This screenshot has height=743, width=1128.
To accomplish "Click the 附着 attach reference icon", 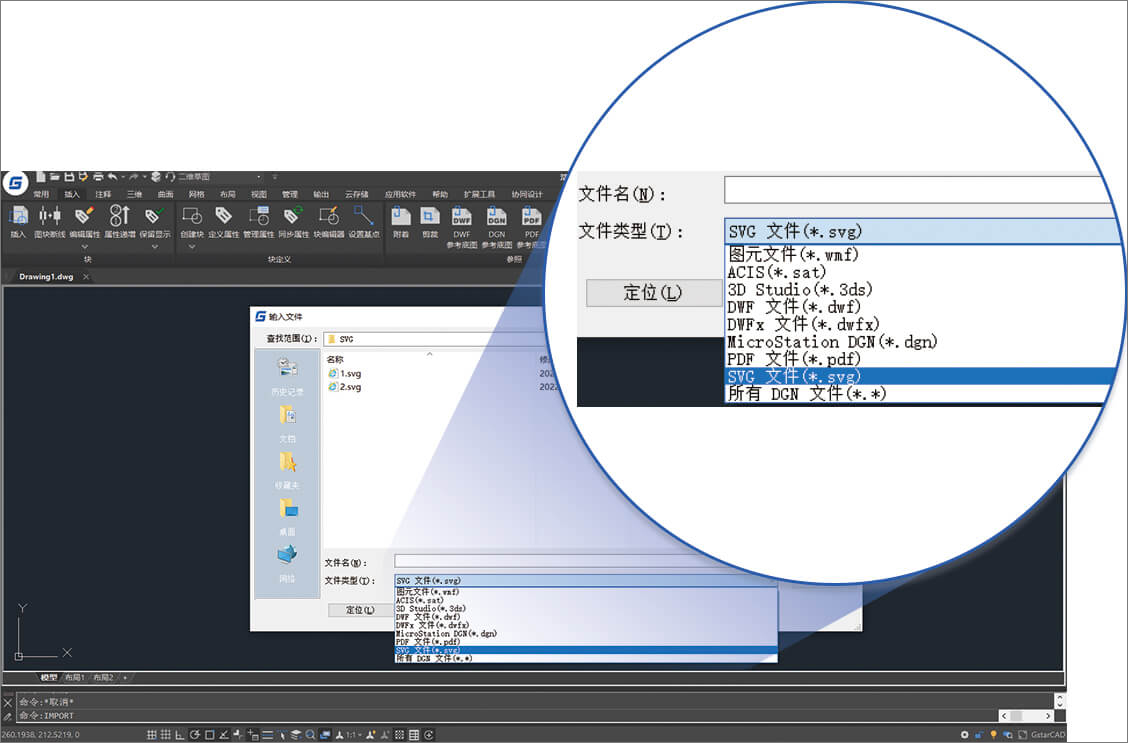I will tap(401, 221).
